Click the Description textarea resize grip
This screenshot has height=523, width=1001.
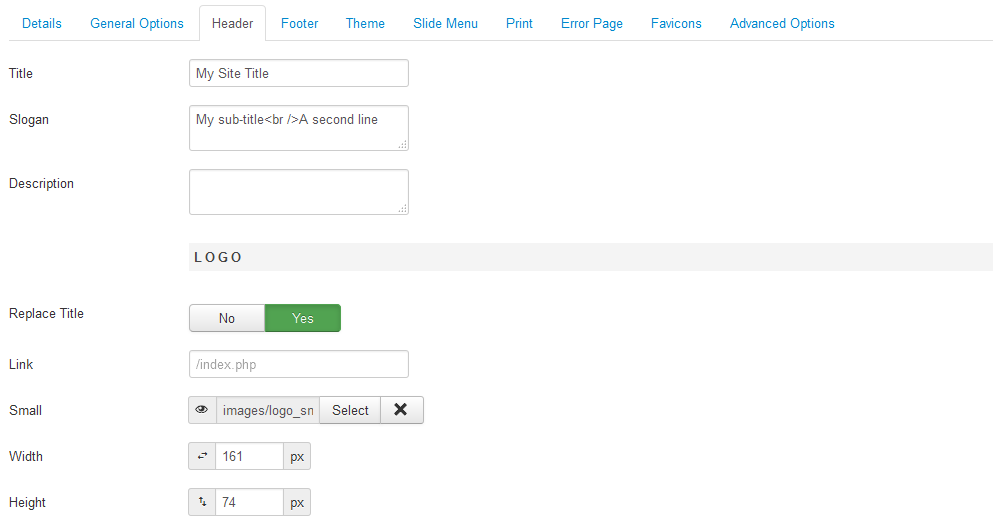402,209
